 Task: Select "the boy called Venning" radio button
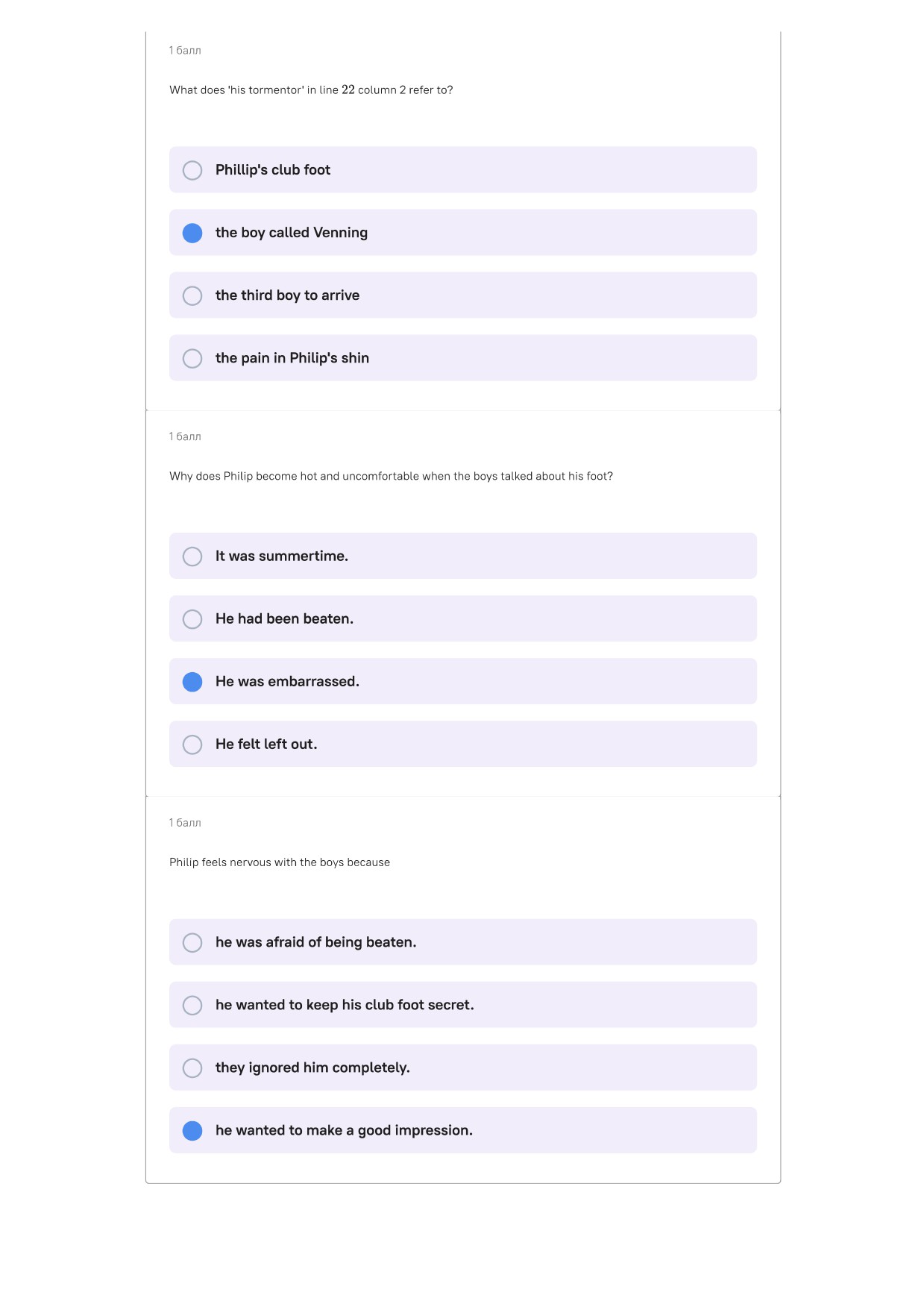192,233
